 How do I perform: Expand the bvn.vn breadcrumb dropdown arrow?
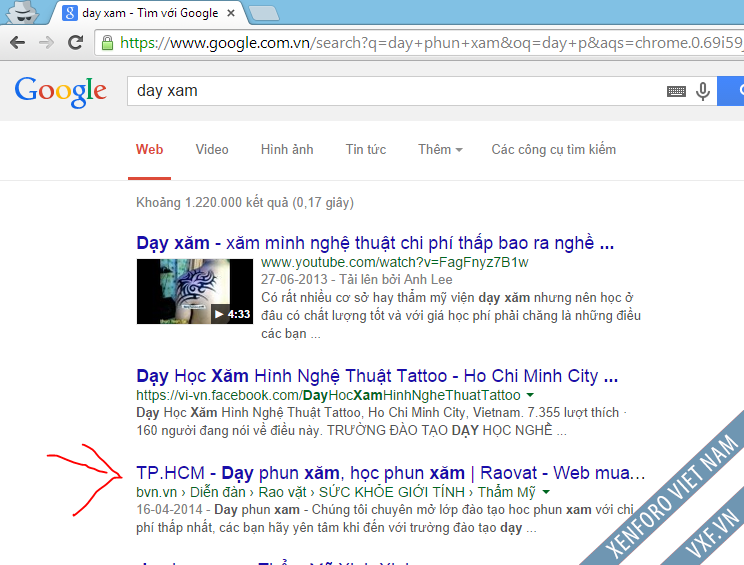546,492
